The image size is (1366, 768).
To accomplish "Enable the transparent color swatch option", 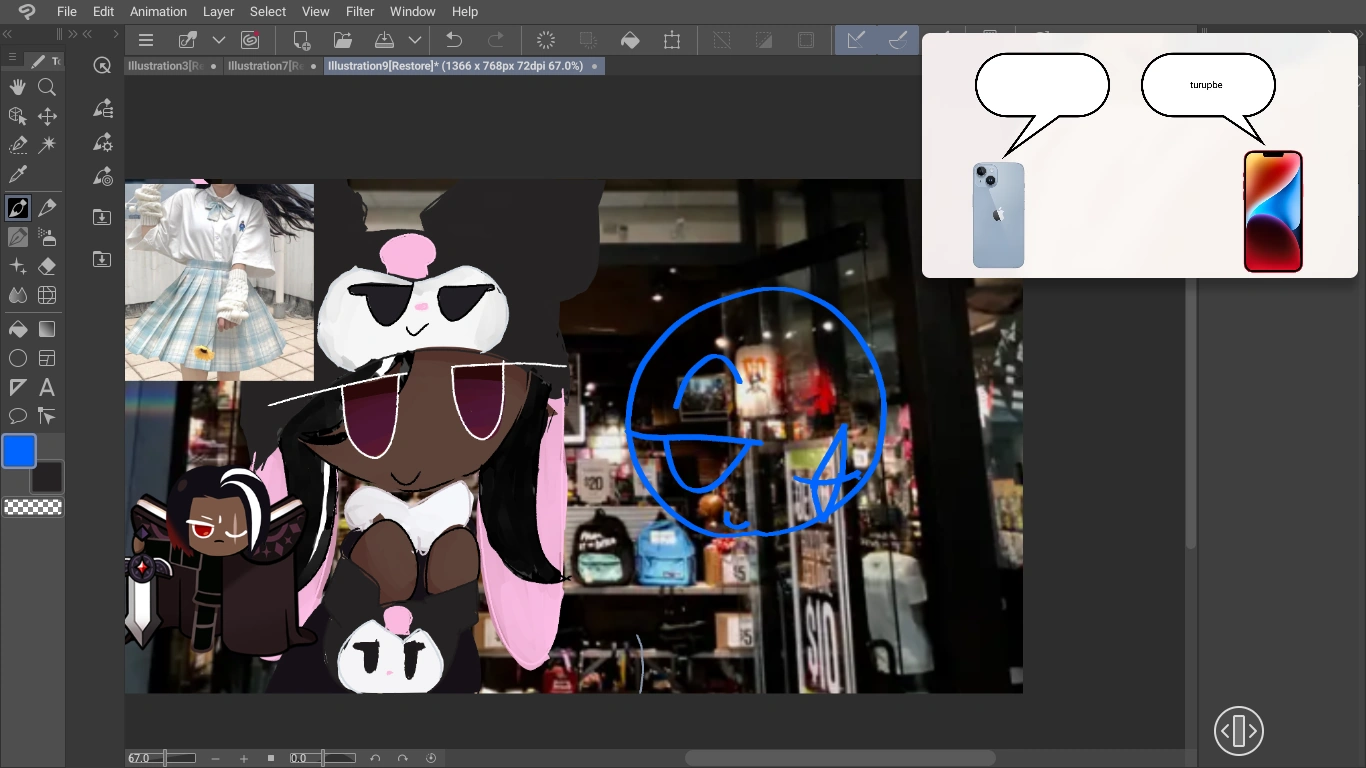I will (33, 507).
